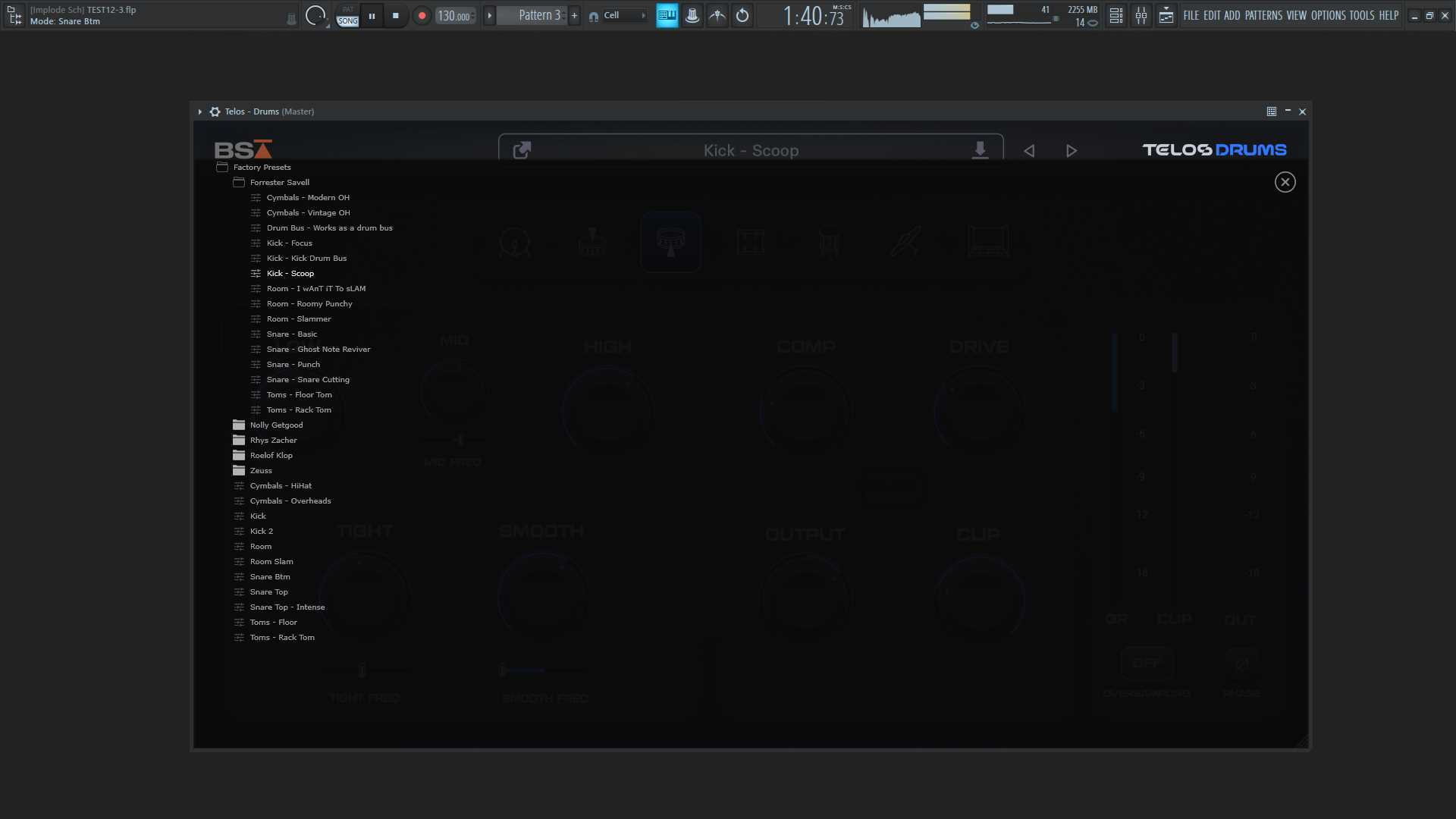Click the preset icon beside Snare - Punch
Screen dimensions: 1456x819
(x=256, y=365)
